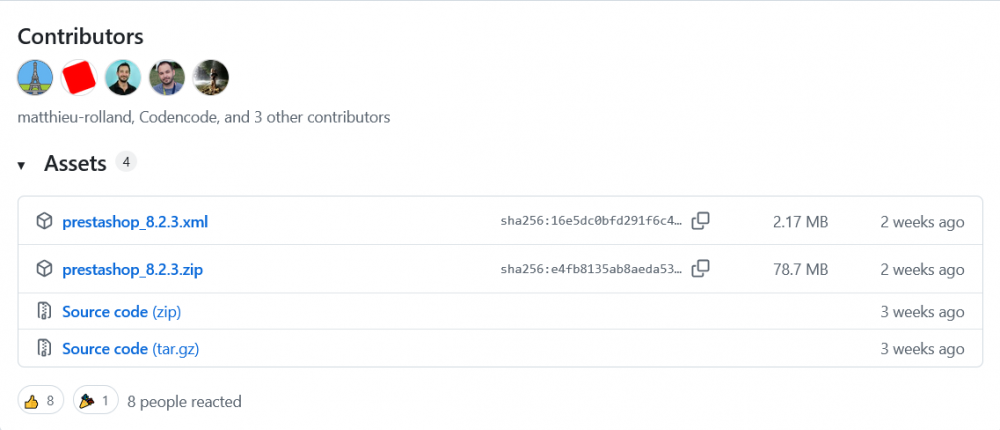Download prestashop_8.2.3.zip release archive
Screen dimensions: 1000x430
coord(133,269)
